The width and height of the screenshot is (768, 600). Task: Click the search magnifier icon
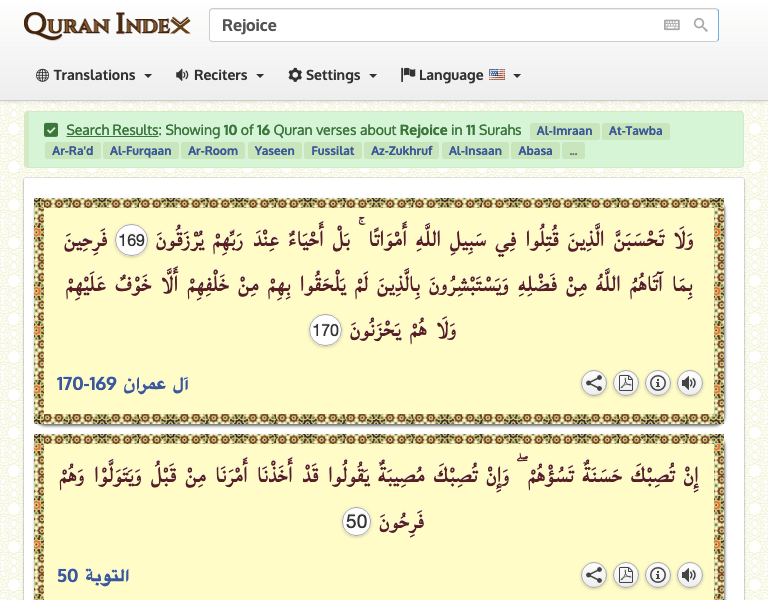coord(701,25)
